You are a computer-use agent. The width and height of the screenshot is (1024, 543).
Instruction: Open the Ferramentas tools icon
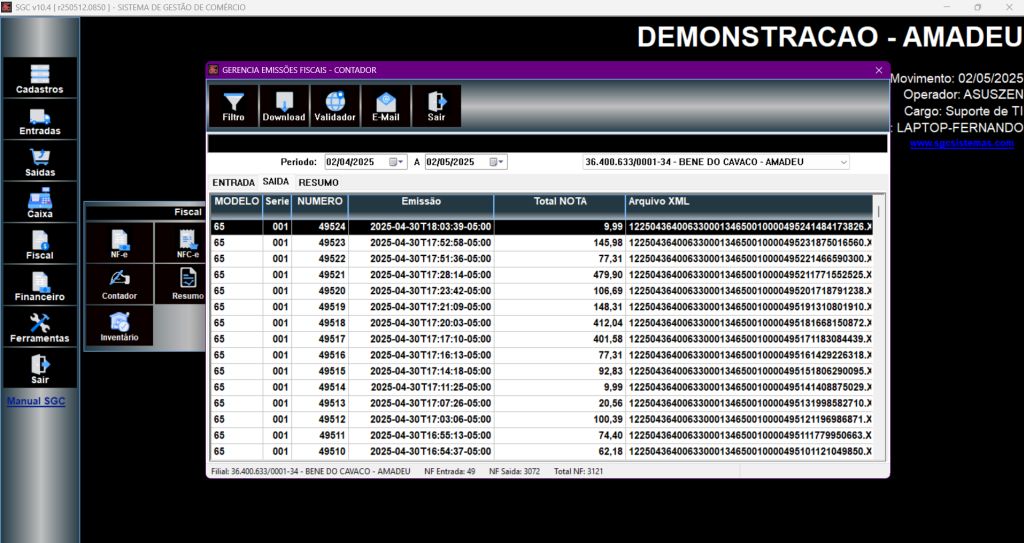(x=40, y=327)
